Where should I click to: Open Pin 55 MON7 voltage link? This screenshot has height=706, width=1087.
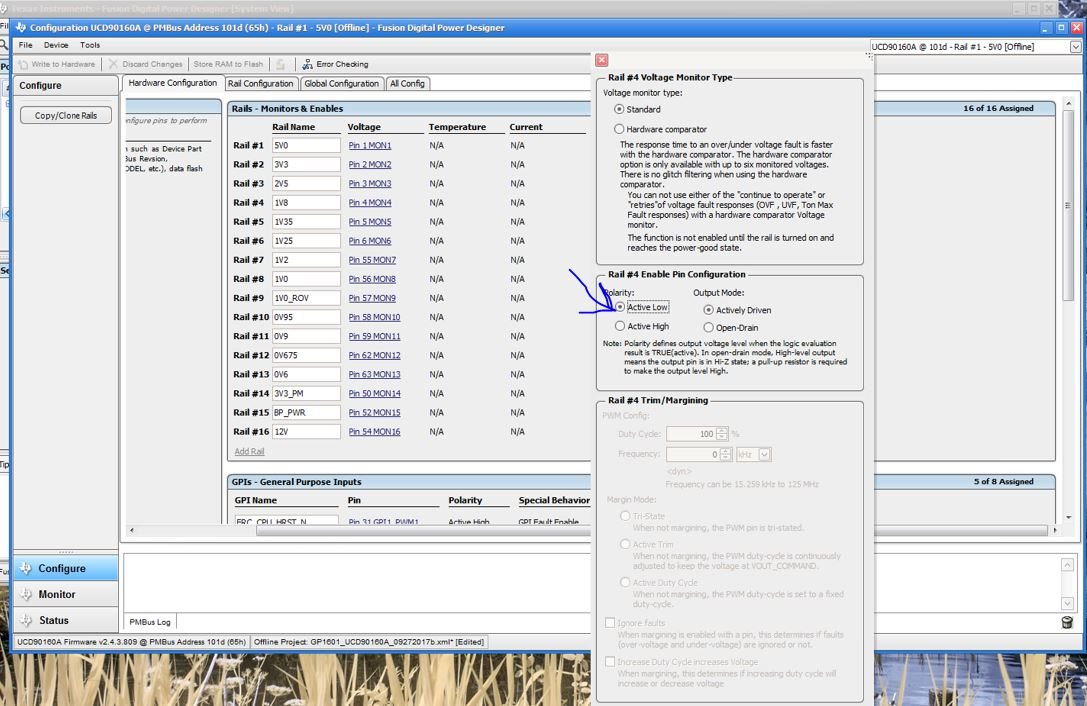(x=372, y=260)
